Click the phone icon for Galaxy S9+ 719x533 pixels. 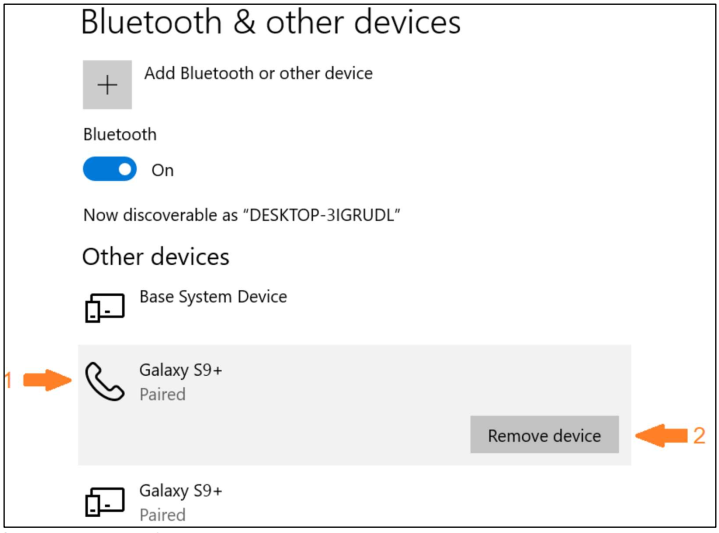pyautogui.click(x=104, y=381)
